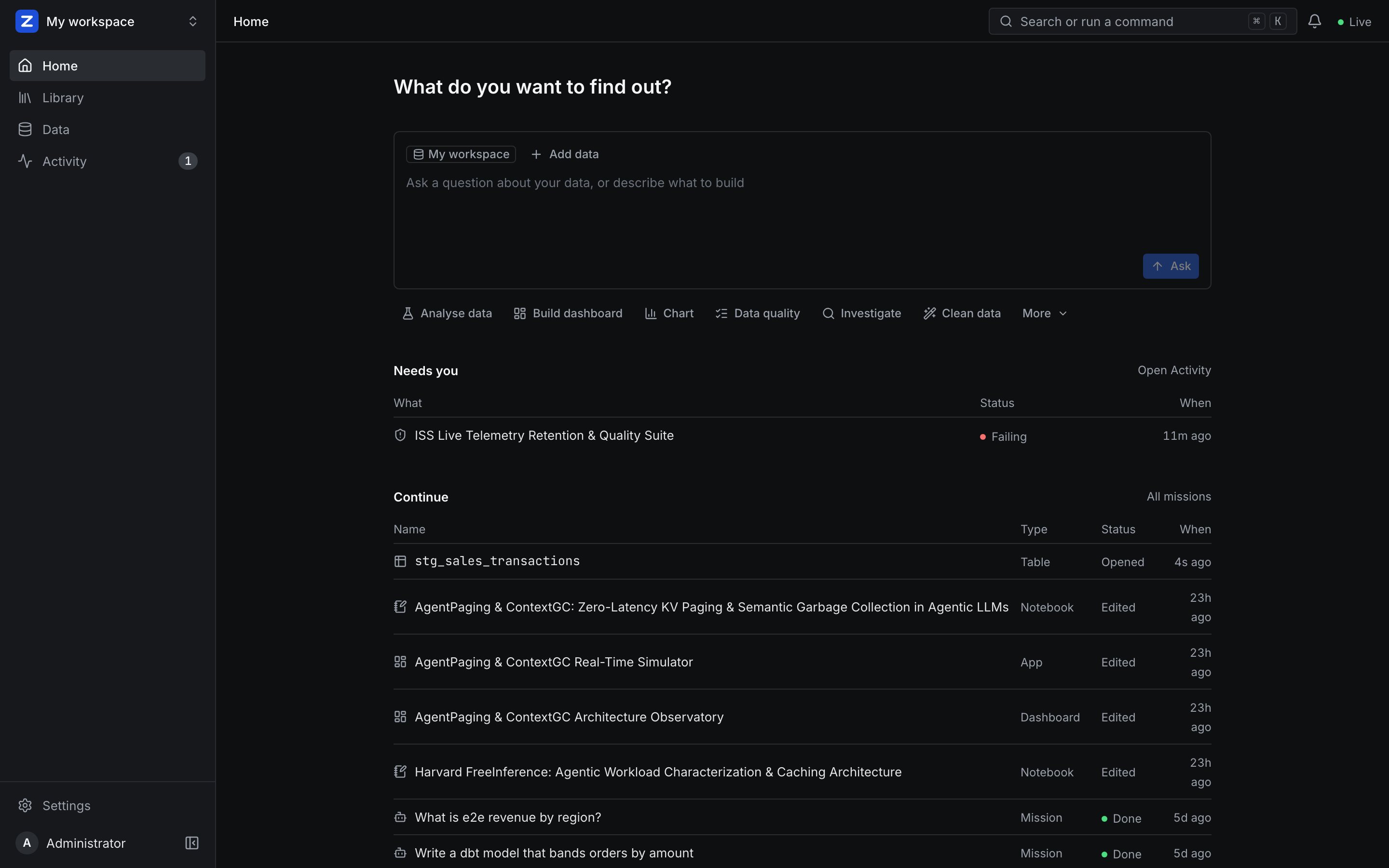Screen dimensions: 1389x868
Task: Open Harvard FreeInference notebook row
Action: (x=802, y=772)
